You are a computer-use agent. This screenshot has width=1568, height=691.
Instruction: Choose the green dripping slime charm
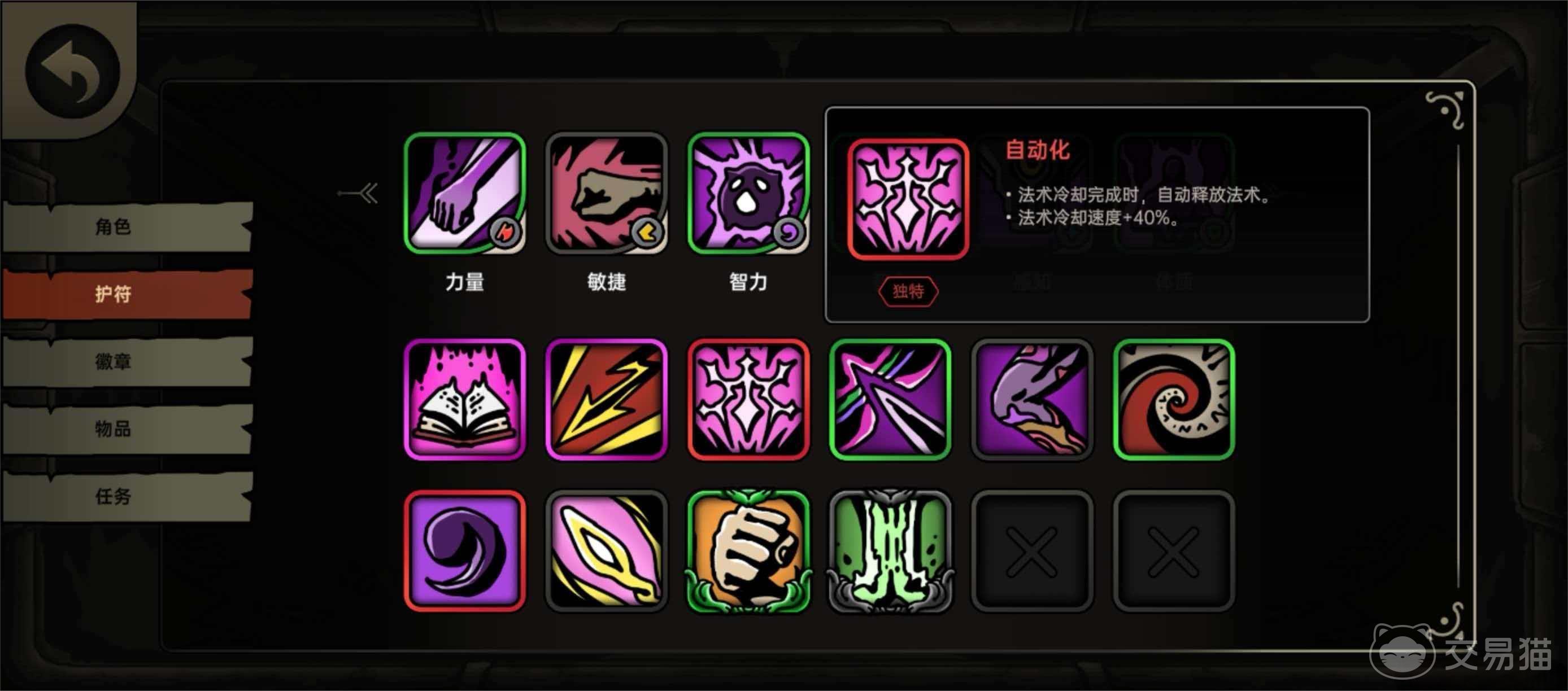[x=890, y=551]
